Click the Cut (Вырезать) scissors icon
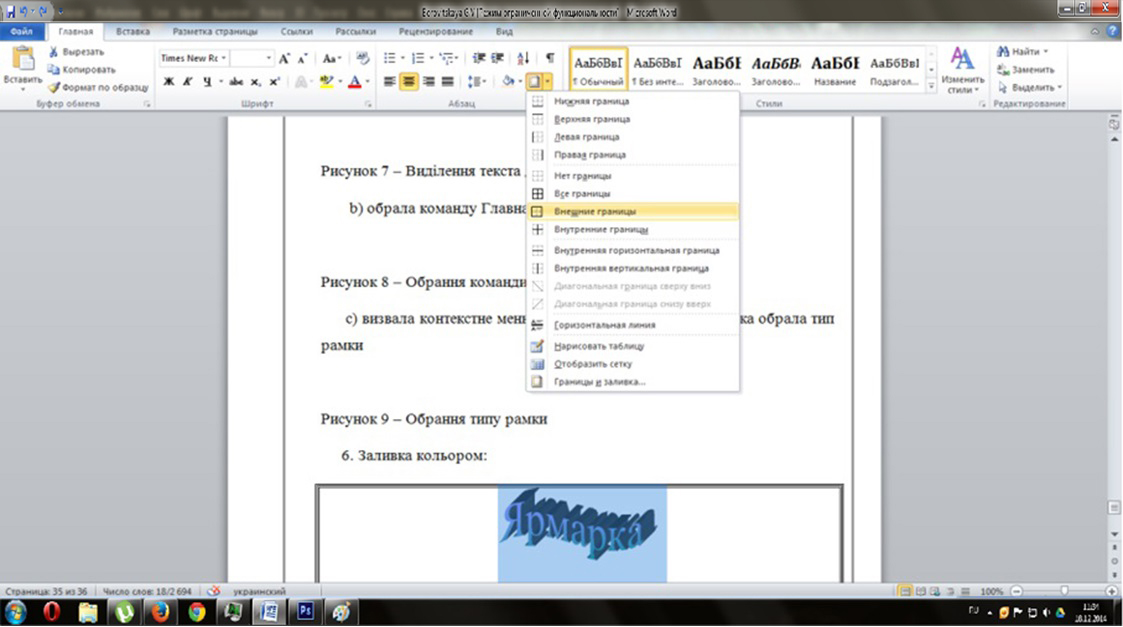 [x=54, y=52]
